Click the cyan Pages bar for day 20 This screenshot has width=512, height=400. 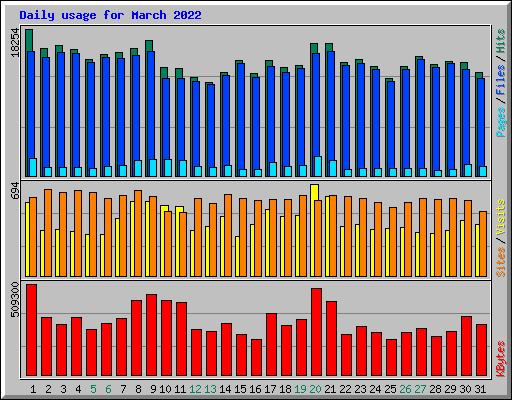(x=318, y=166)
